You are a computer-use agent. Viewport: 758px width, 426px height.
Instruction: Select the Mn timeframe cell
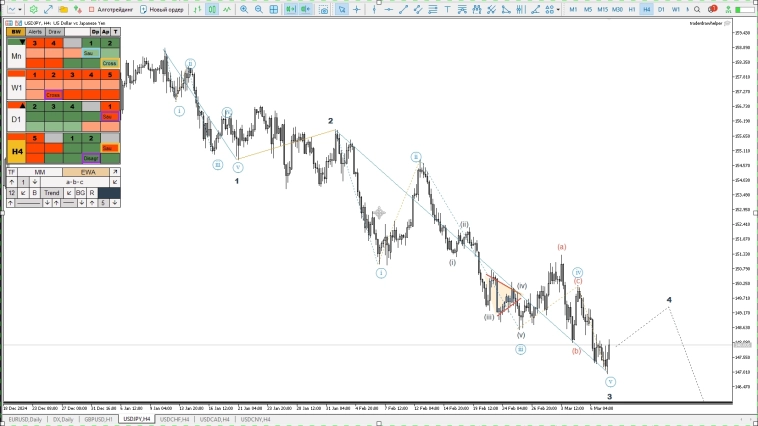[x=16, y=56]
